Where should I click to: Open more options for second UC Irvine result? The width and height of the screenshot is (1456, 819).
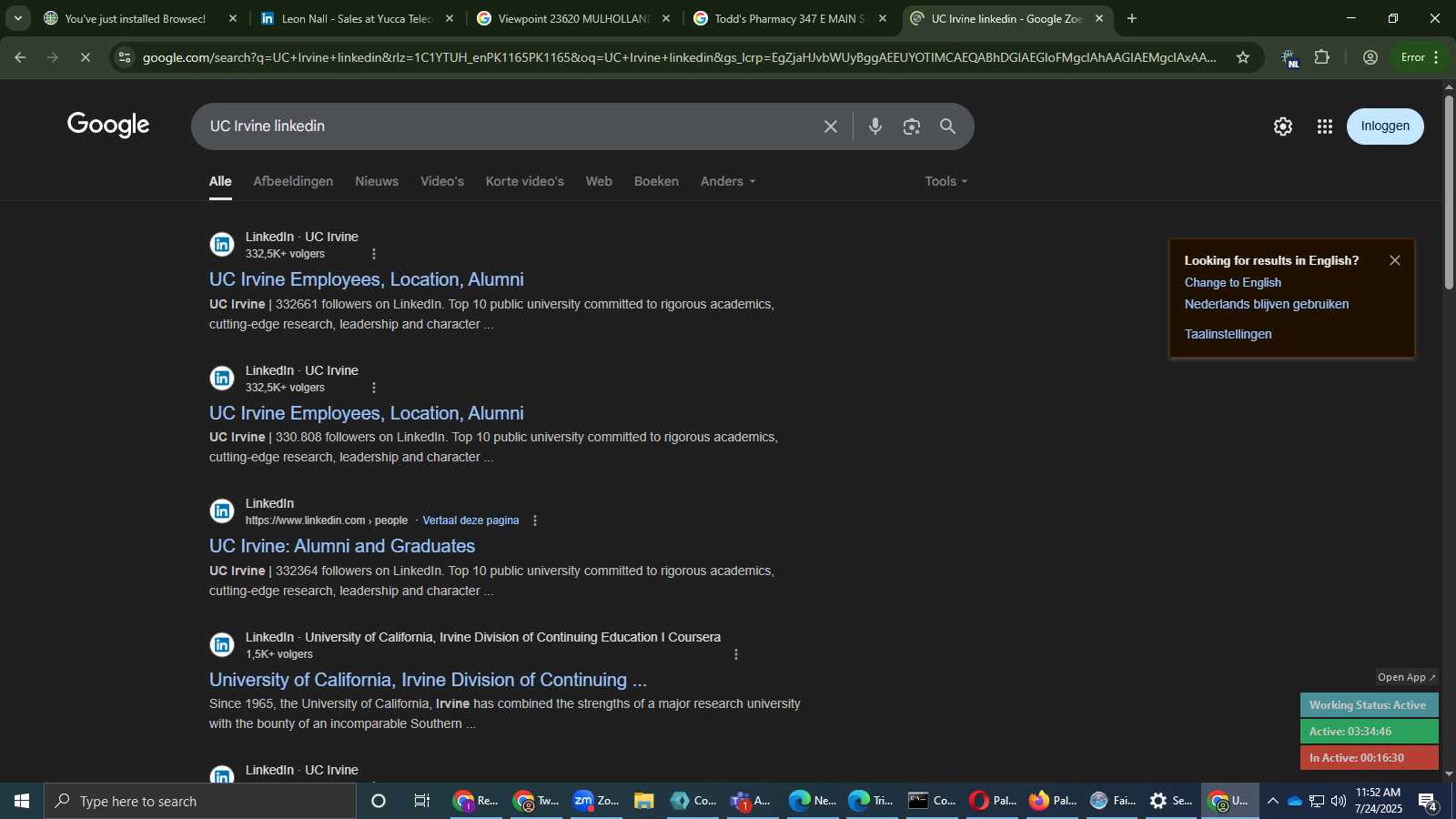(x=374, y=388)
